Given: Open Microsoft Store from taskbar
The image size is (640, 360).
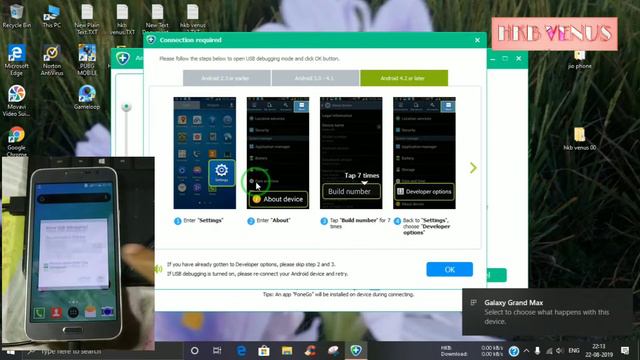Looking at the screenshot, I should [264, 351].
